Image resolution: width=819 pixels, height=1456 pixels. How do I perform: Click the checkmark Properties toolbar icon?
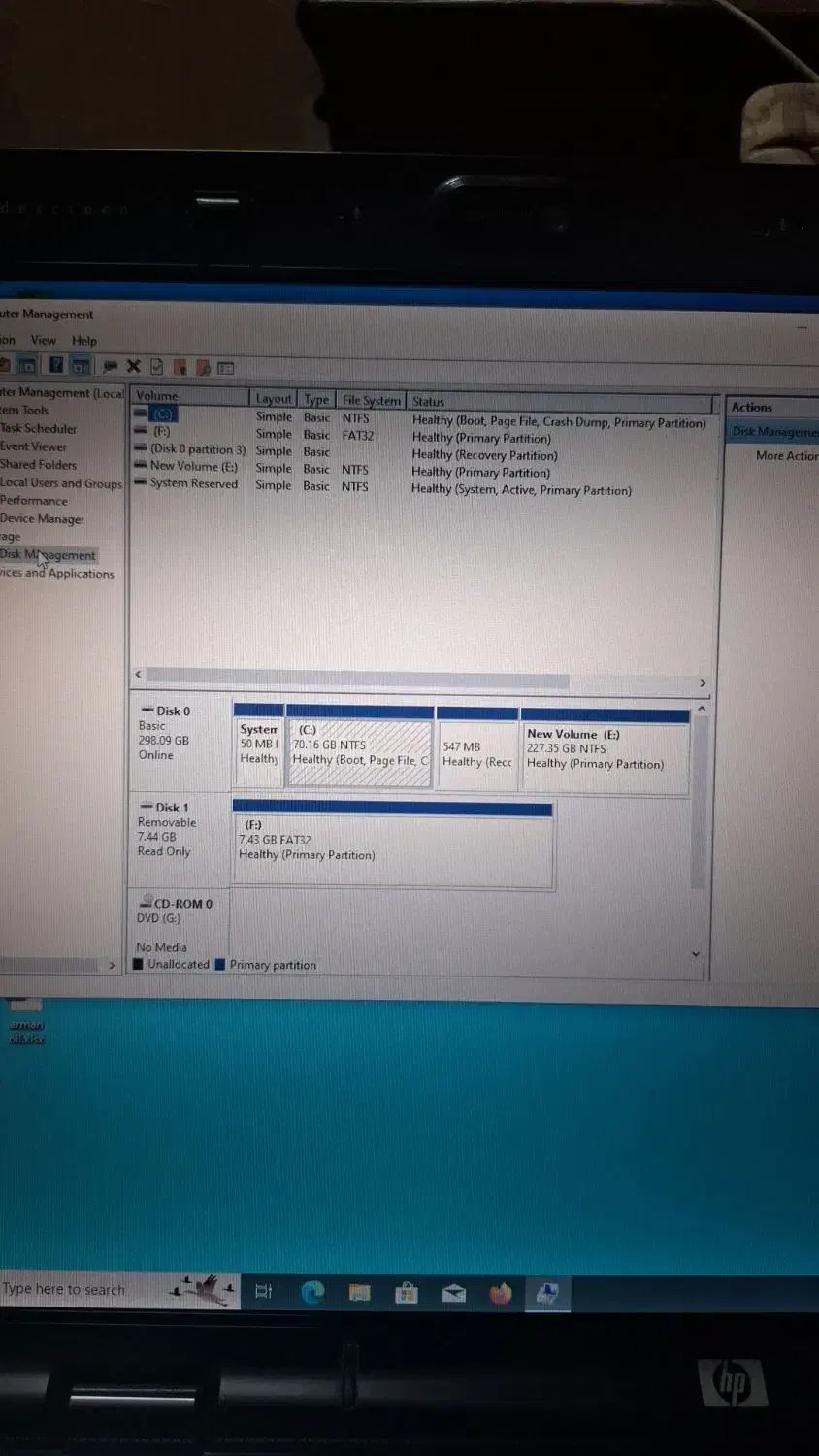[x=156, y=367]
